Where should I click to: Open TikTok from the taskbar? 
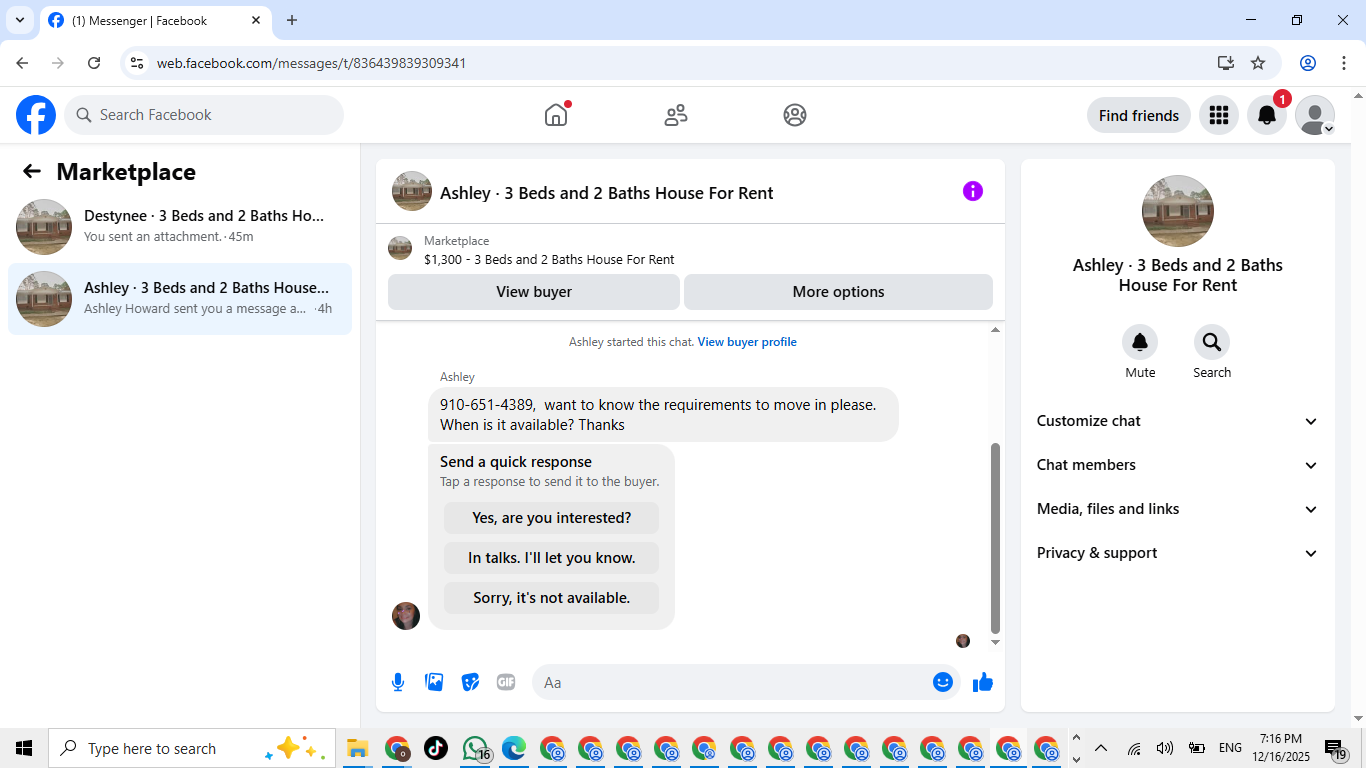point(436,748)
